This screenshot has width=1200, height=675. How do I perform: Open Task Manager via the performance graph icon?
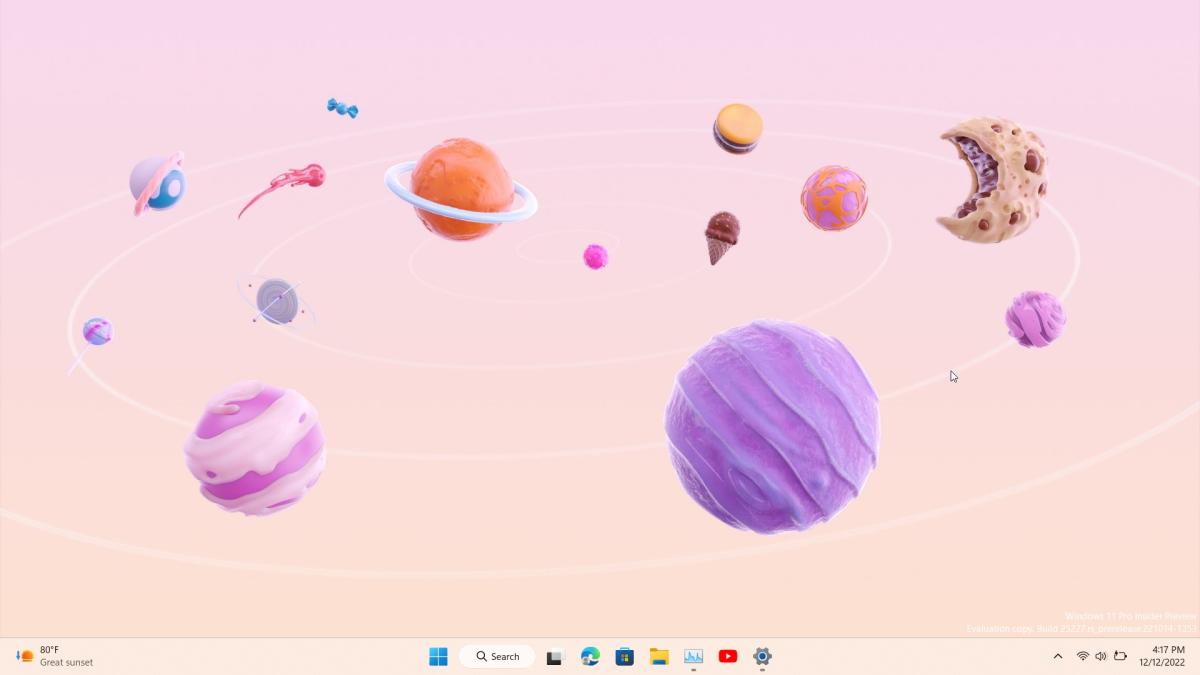[x=692, y=657]
